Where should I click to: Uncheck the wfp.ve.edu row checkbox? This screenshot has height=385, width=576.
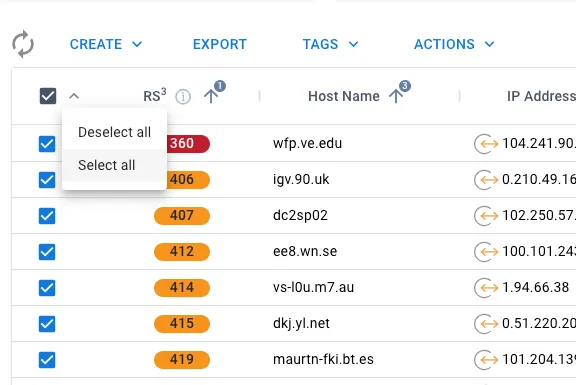pos(47,144)
